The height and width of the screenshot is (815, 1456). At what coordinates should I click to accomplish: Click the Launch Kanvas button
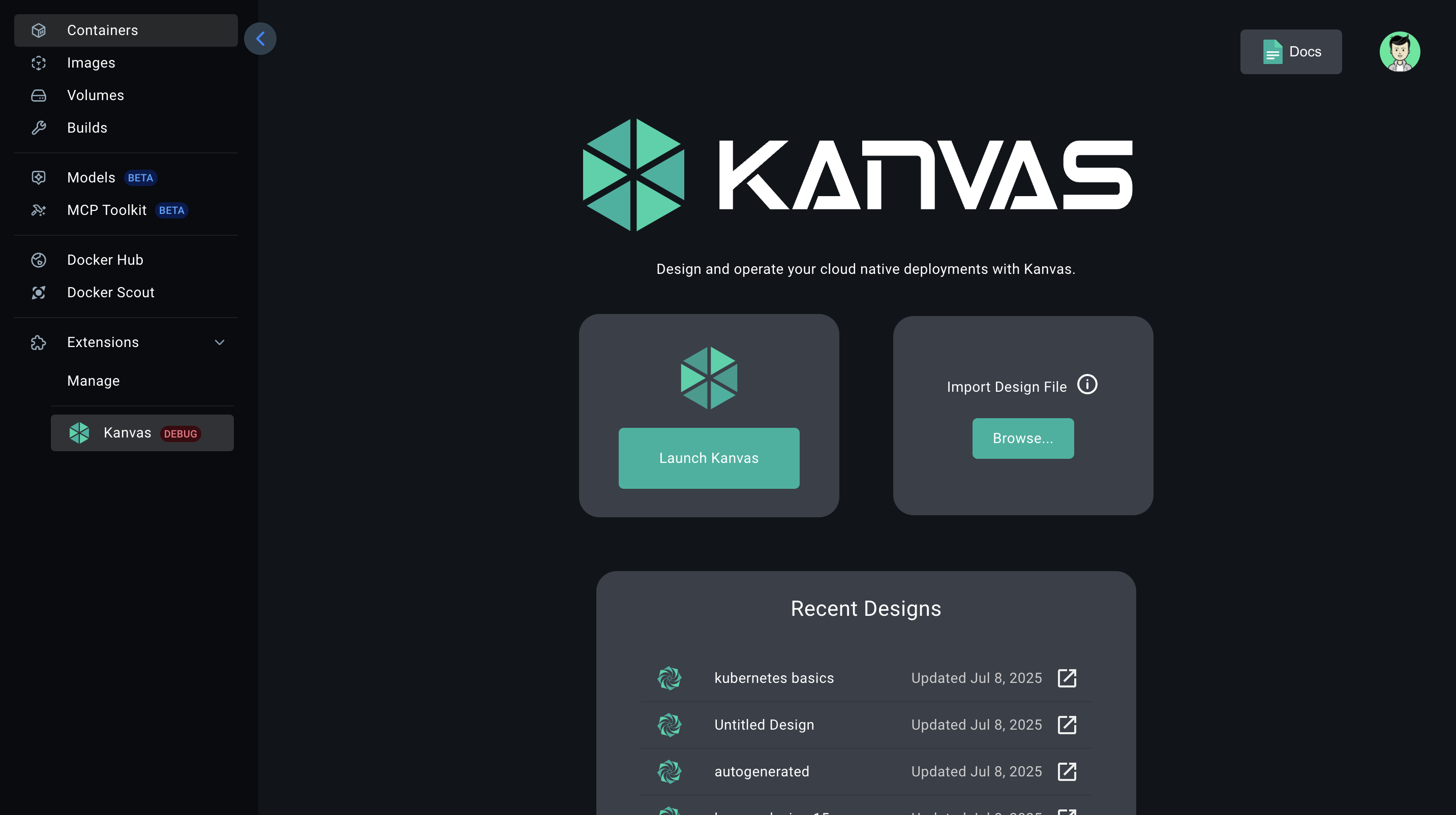708,458
